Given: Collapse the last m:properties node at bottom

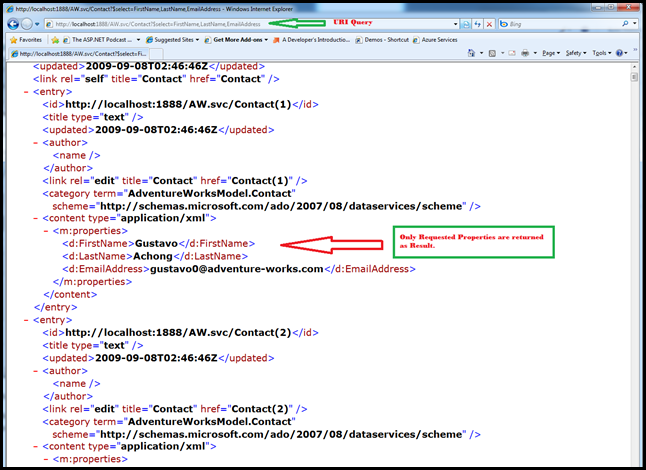Looking at the screenshot, I should [x=46, y=459].
